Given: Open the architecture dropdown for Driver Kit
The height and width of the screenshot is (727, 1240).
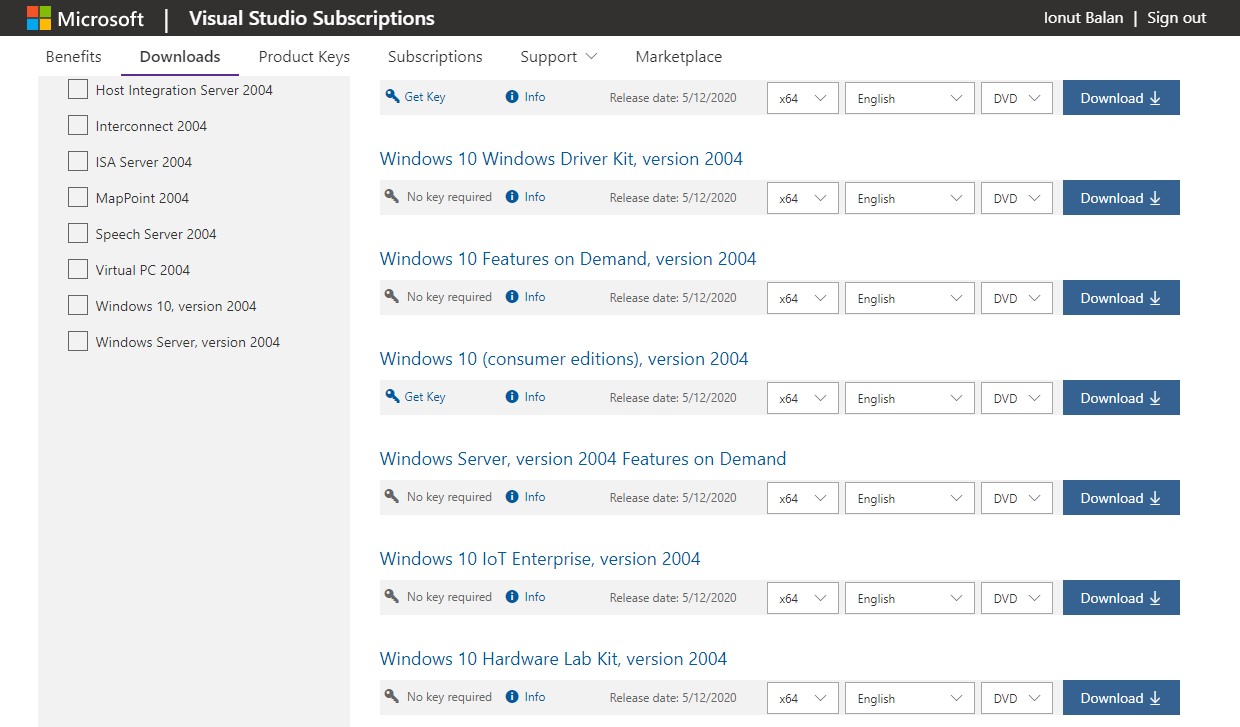Looking at the screenshot, I should (802, 197).
